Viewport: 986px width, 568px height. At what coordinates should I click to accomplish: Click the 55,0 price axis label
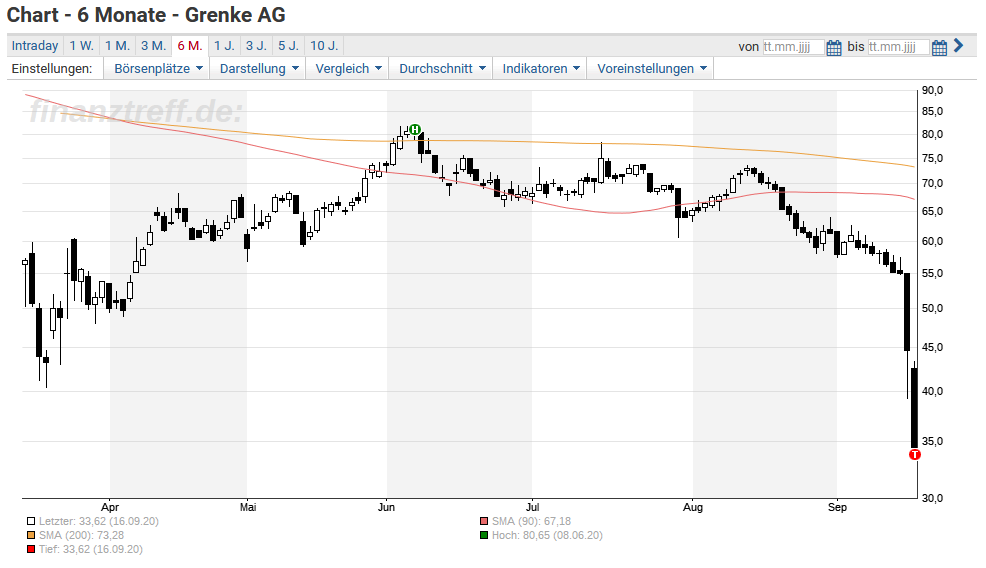(933, 274)
